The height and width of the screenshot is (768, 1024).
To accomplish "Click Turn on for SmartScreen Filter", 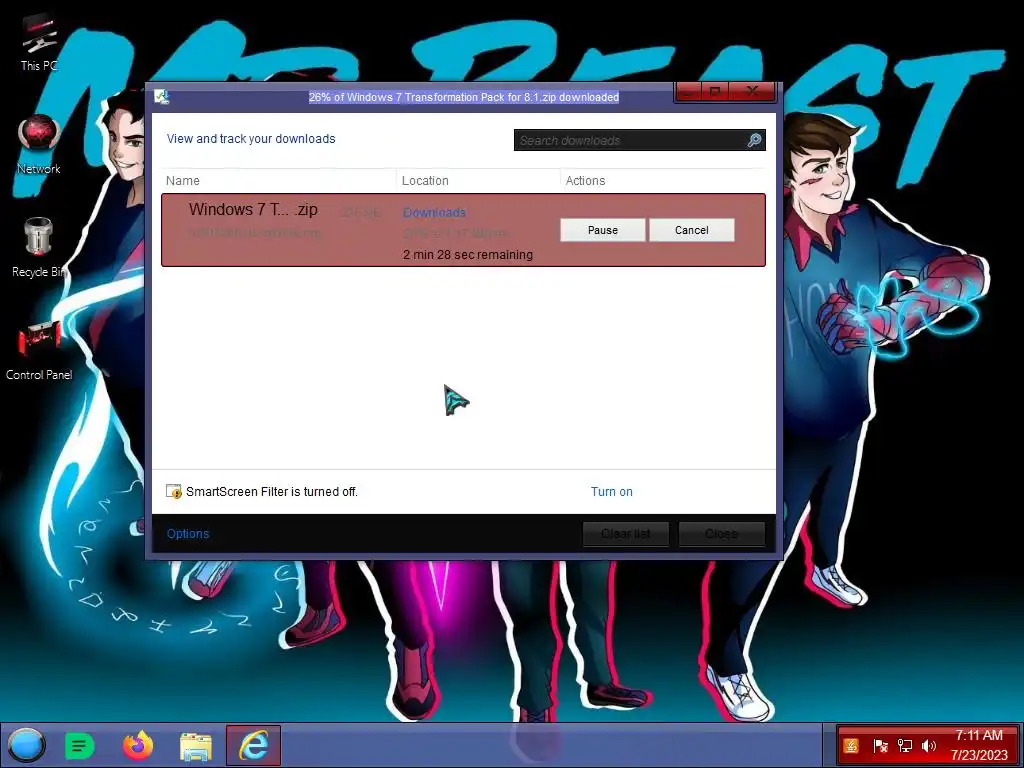I will click(612, 492).
